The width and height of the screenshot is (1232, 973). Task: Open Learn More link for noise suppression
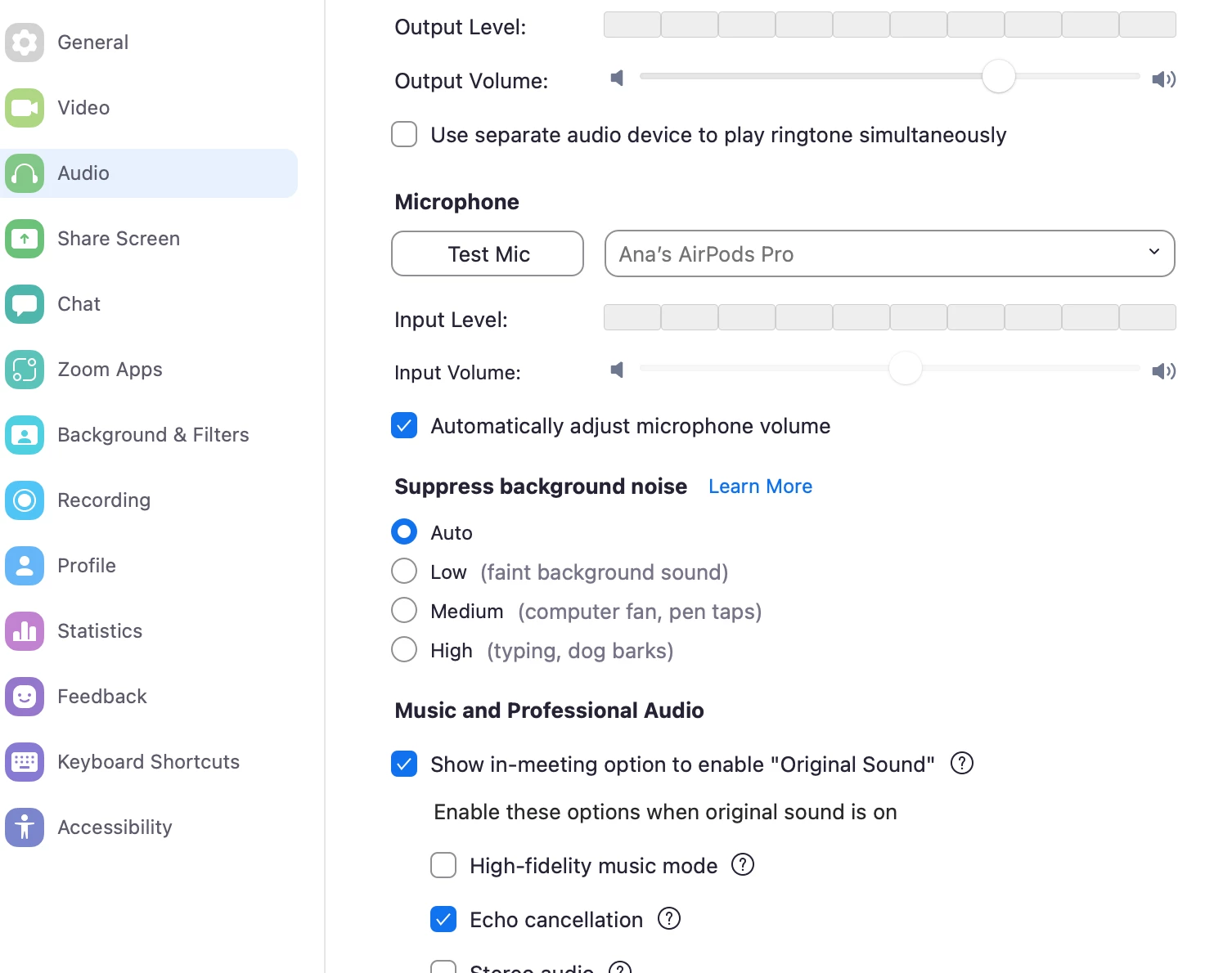(760, 486)
